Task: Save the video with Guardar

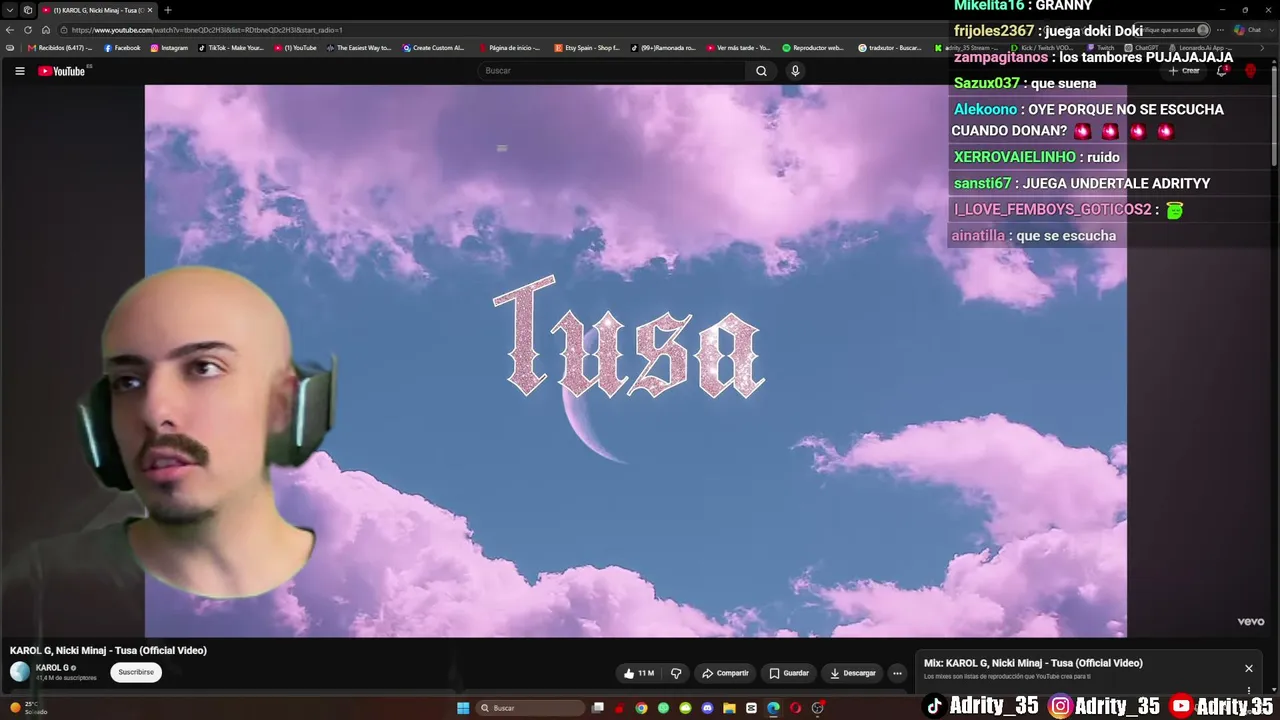Action: tap(789, 673)
